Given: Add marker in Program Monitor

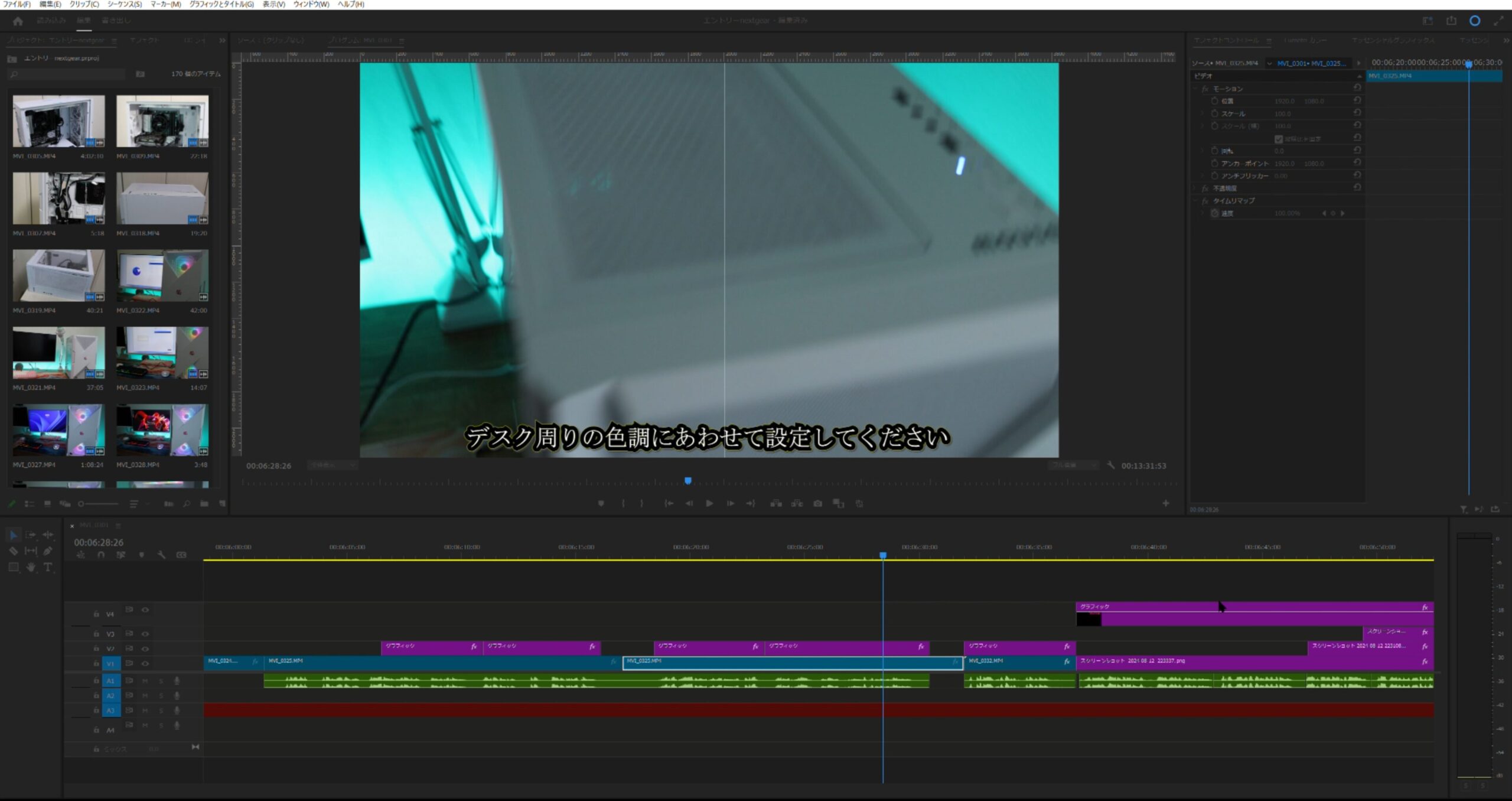Looking at the screenshot, I should 601,503.
